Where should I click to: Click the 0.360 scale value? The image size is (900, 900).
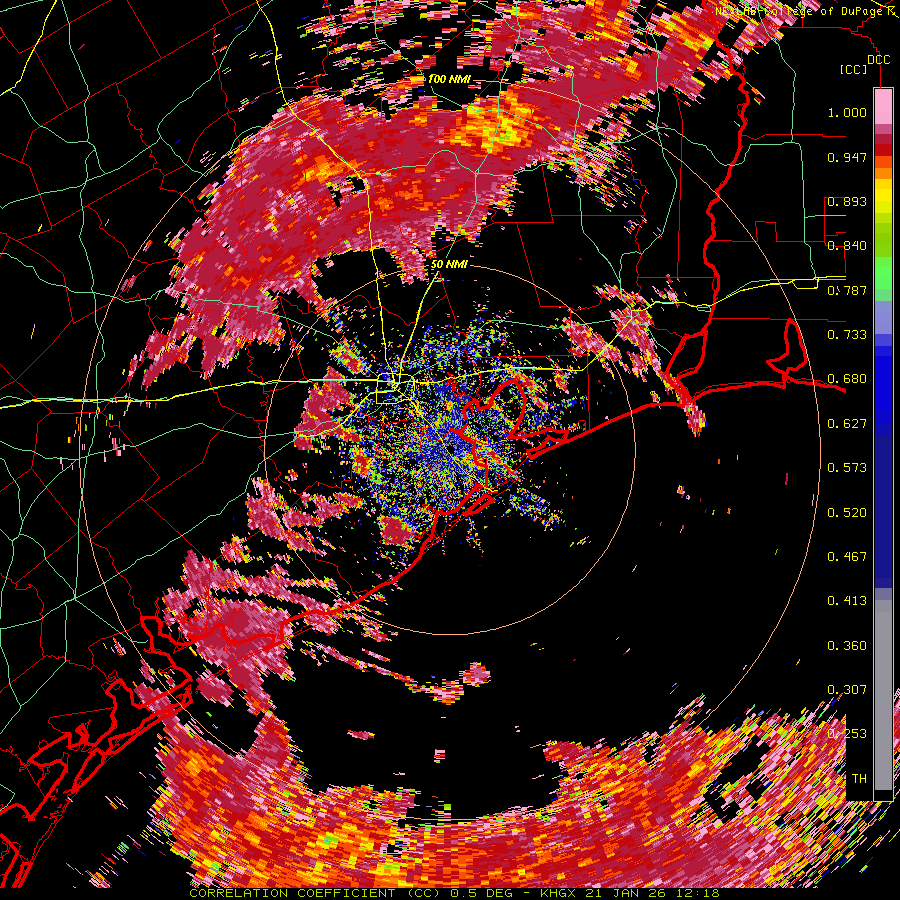847,646
